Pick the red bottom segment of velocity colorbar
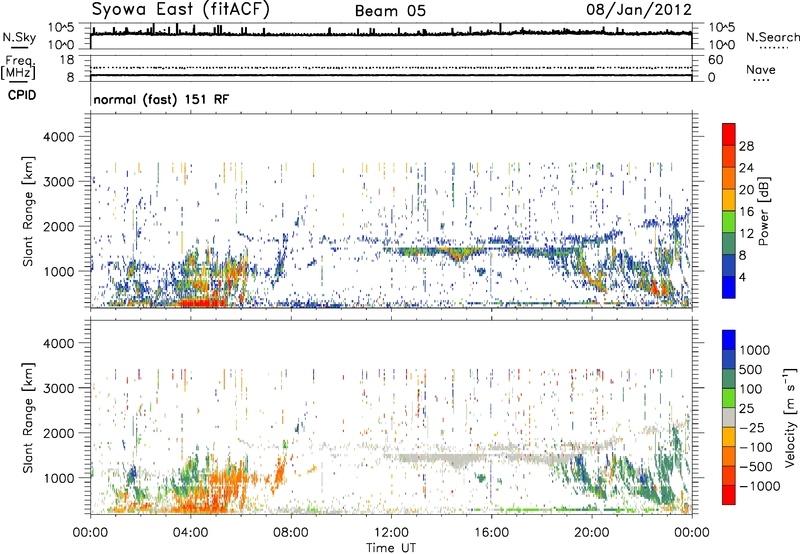Viewport: 800px width, 554px height. (729, 495)
